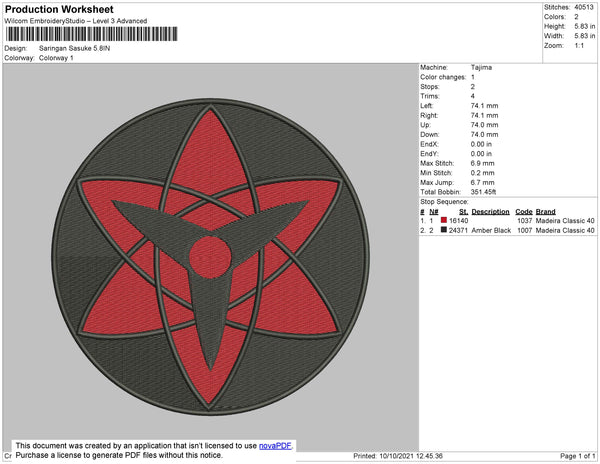Click the 'Code' column header
The height and width of the screenshot is (464, 600).
tap(524, 212)
